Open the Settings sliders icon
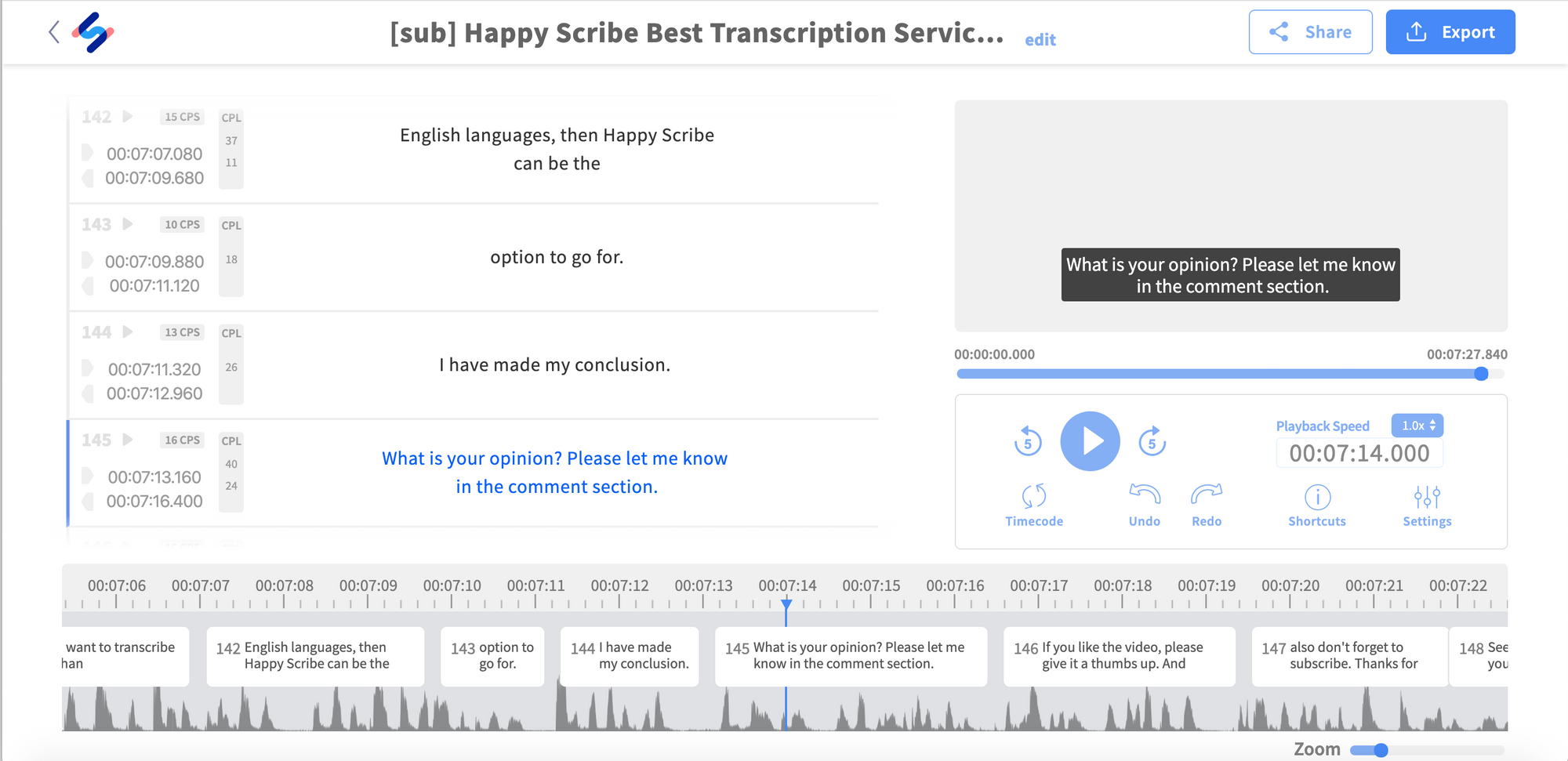 (x=1427, y=497)
